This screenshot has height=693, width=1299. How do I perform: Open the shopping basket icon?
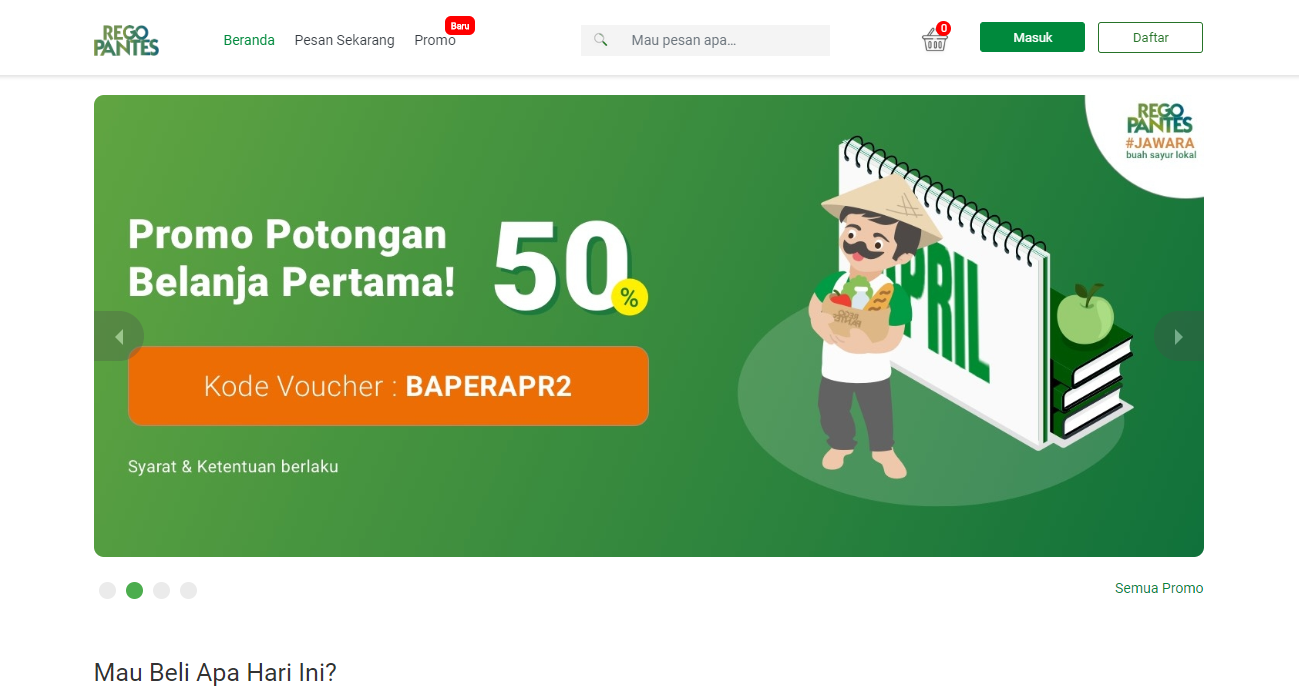click(x=934, y=40)
